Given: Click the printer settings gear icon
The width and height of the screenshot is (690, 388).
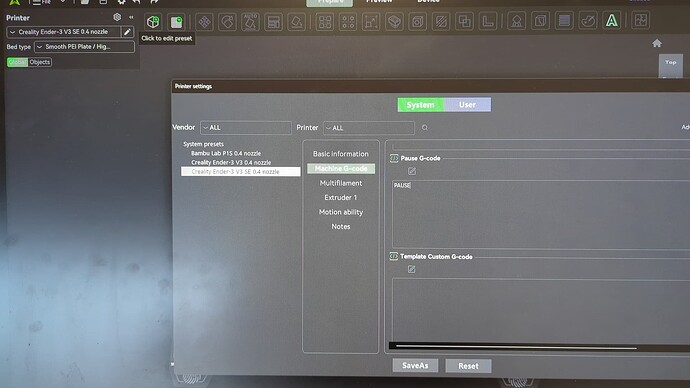Looking at the screenshot, I should tap(117, 17).
